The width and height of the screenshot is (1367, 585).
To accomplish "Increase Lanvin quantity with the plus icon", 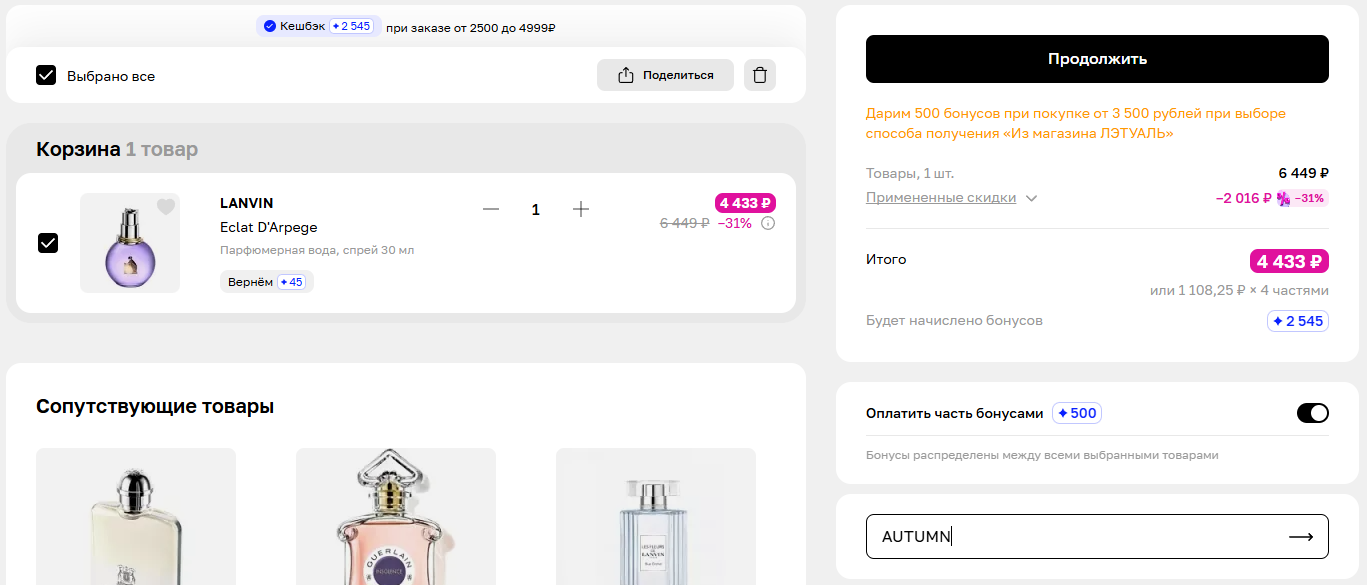I will (x=581, y=209).
